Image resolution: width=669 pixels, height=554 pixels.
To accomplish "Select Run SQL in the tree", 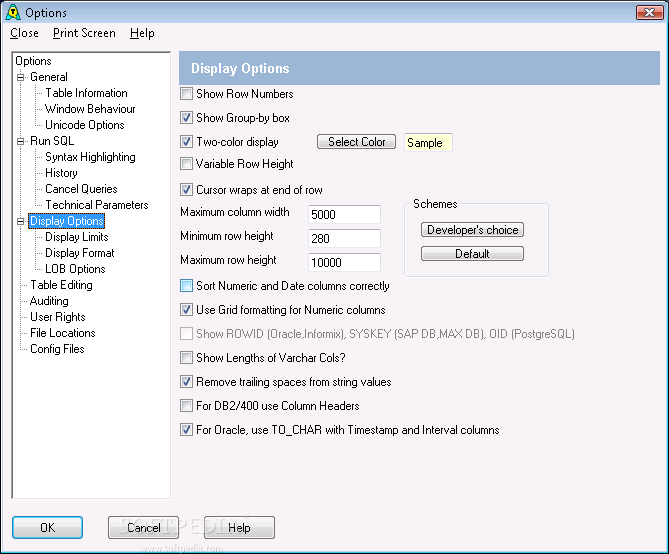I will pyautogui.click(x=52, y=141).
